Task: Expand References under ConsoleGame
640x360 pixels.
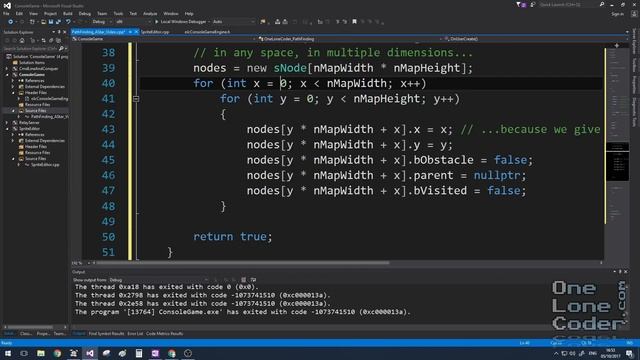Action: click(x=13, y=81)
